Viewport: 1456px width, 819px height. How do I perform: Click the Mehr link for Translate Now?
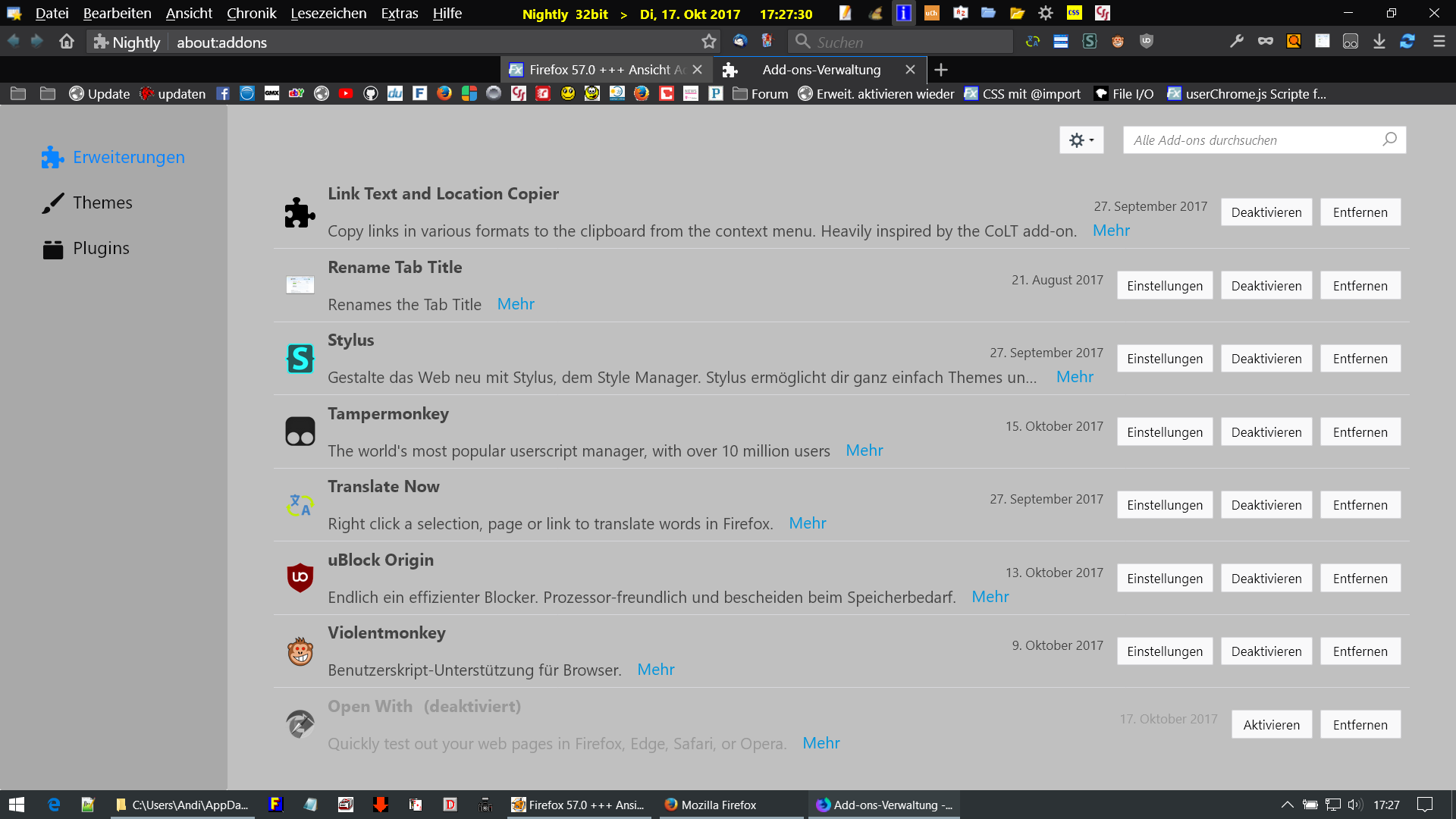click(x=807, y=523)
